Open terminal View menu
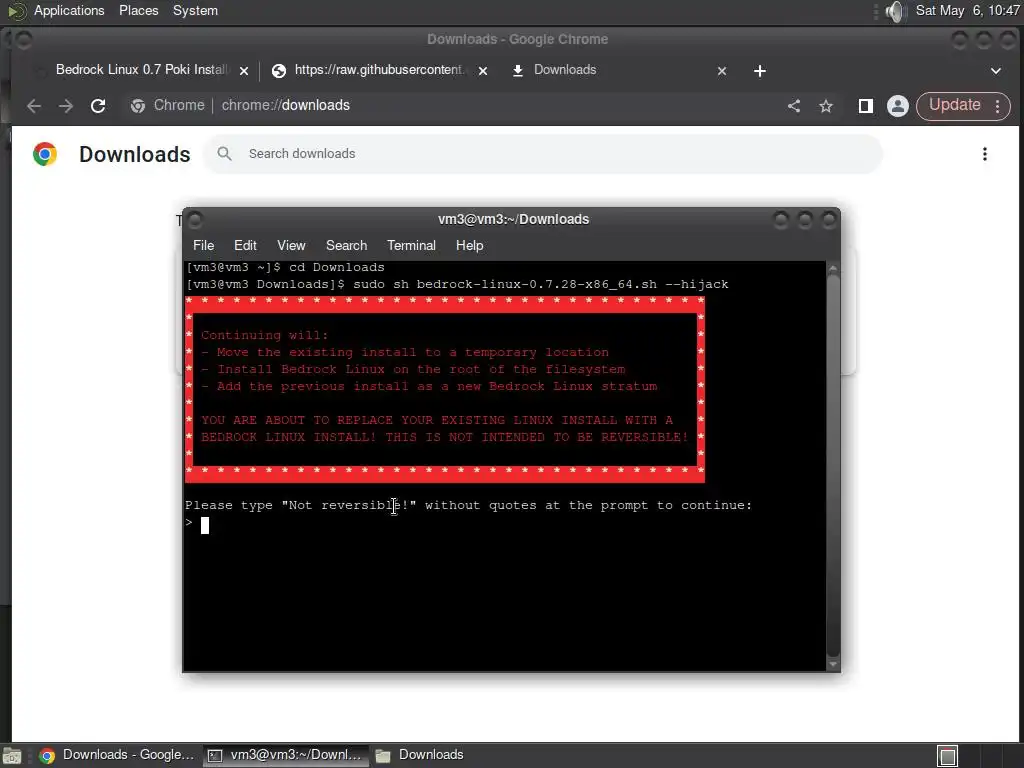This screenshot has width=1024, height=768. click(x=291, y=246)
